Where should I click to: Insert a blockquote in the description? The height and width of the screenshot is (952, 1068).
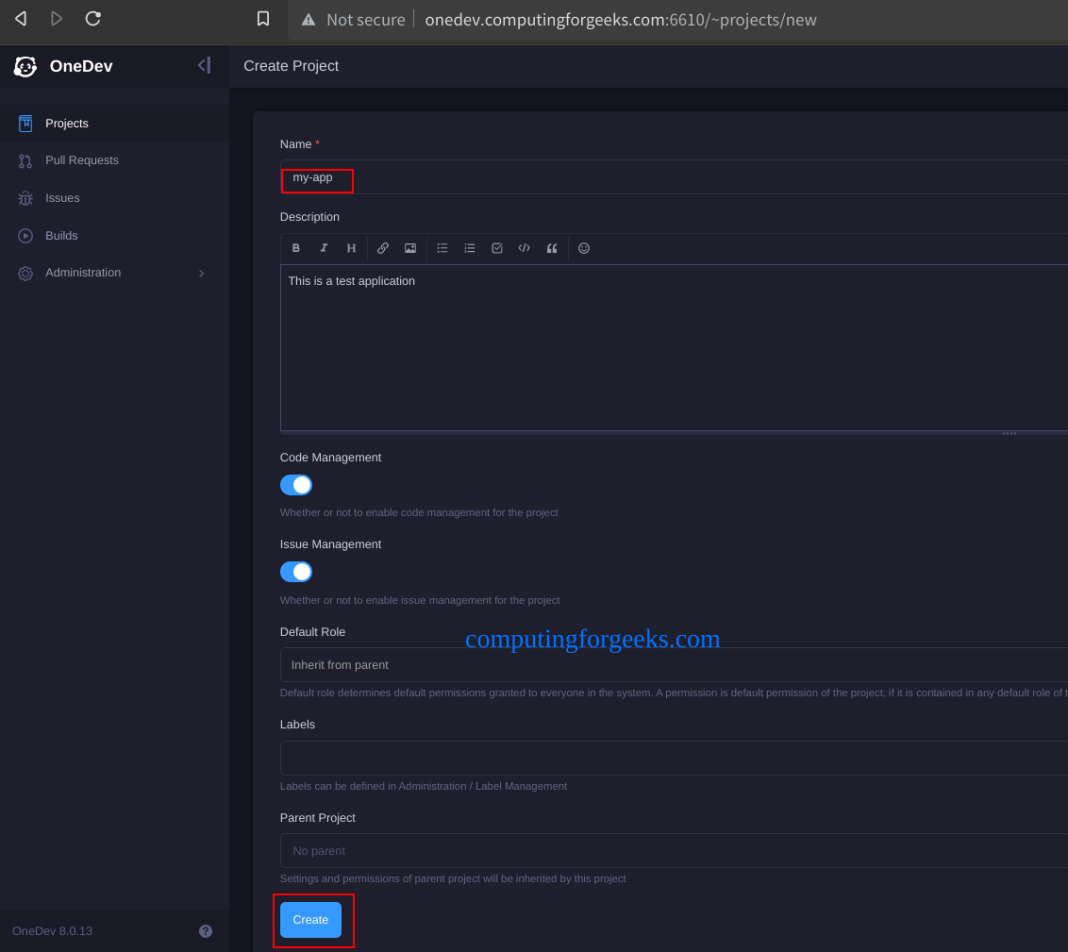pos(552,248)
